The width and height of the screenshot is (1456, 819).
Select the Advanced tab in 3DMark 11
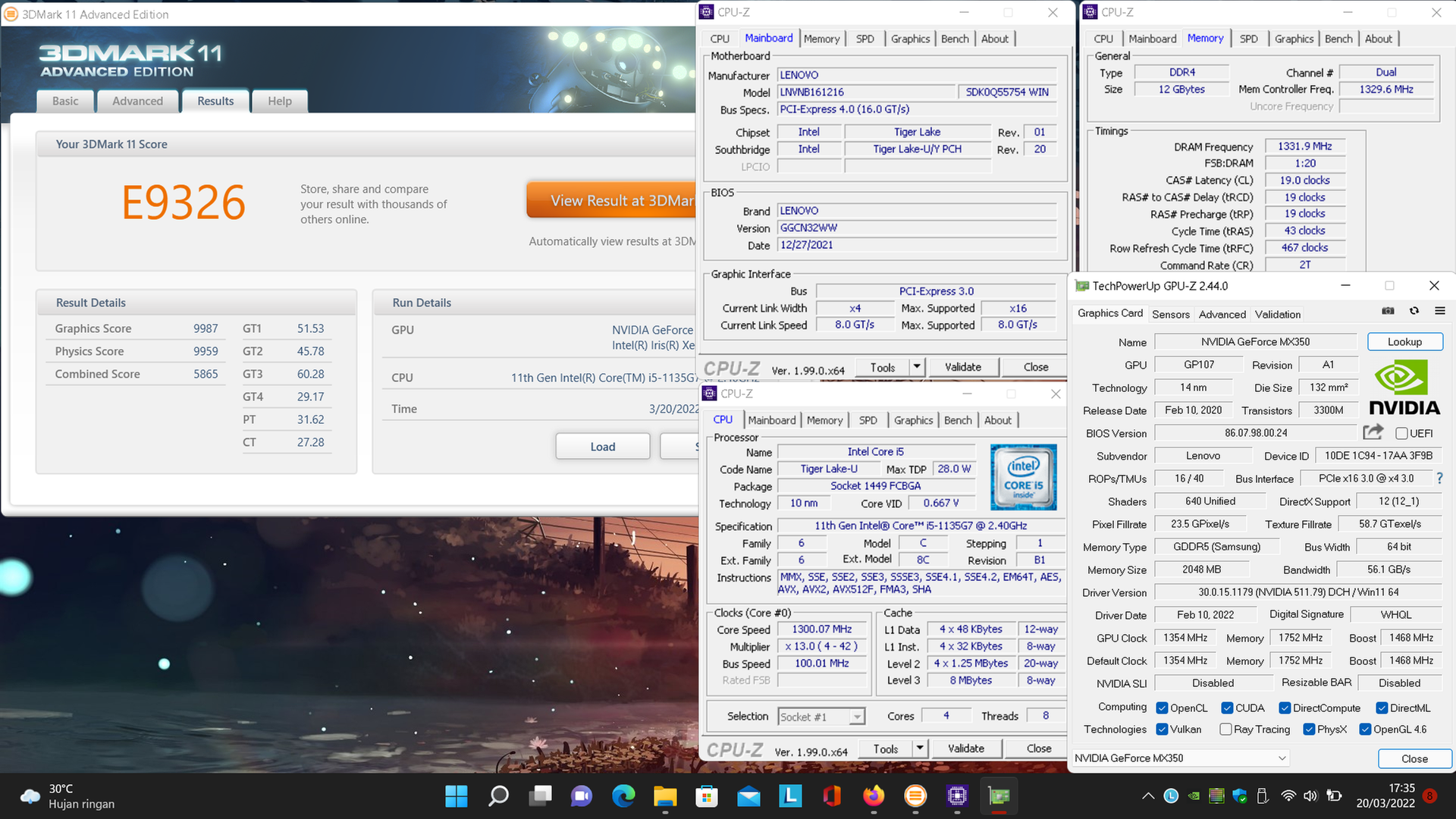click(137, 101)
